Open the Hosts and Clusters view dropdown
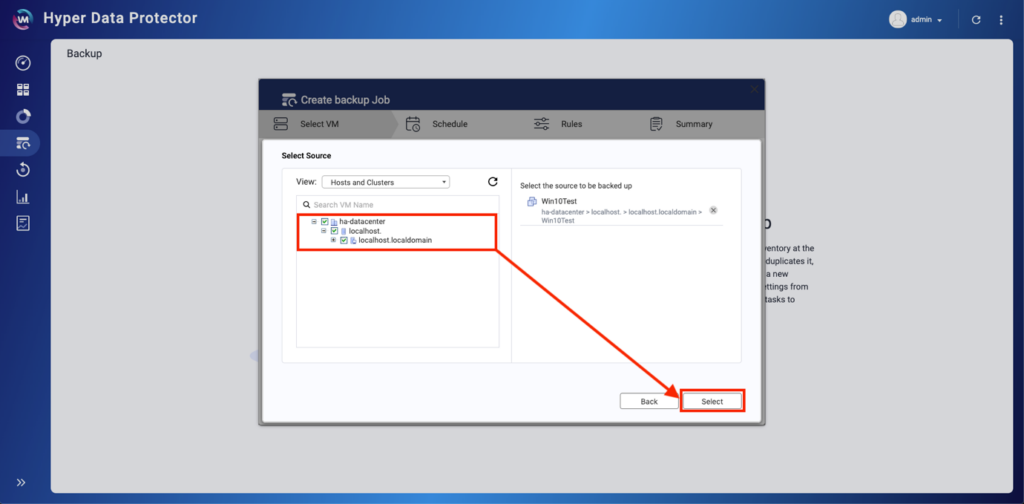1024x504 pixels. click(385, 182)
